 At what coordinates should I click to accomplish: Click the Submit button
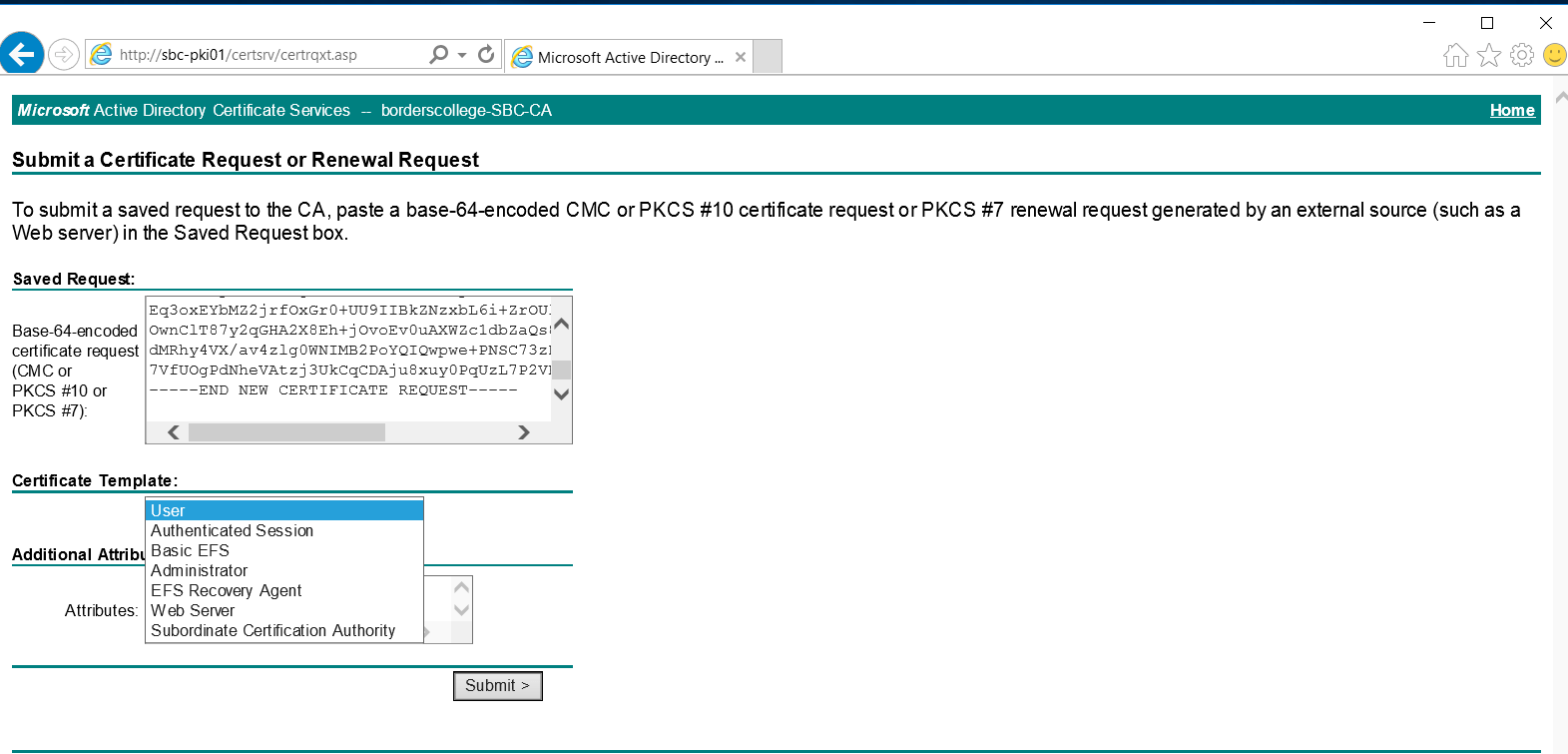tap(498, 686)
